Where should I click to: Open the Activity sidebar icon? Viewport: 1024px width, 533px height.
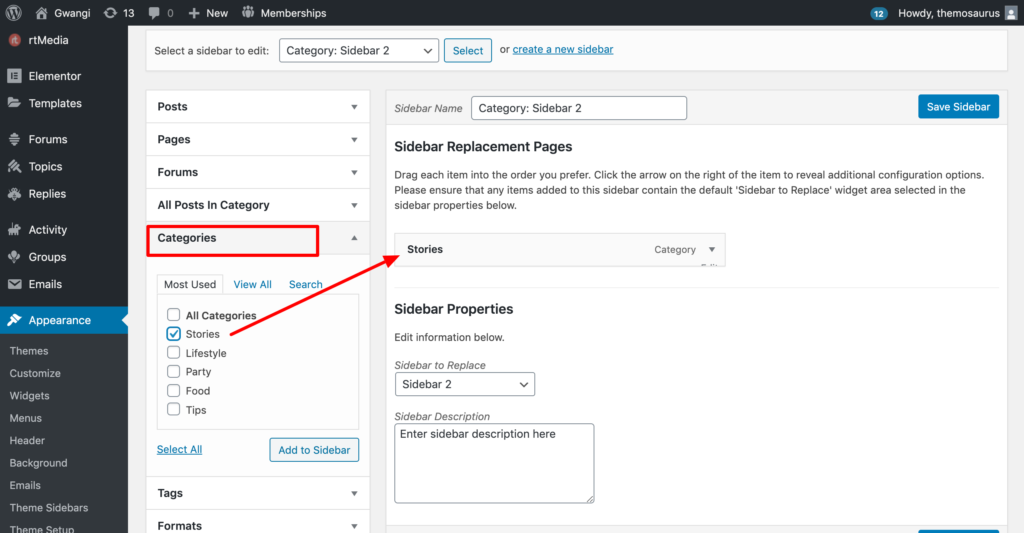[14, 229]
